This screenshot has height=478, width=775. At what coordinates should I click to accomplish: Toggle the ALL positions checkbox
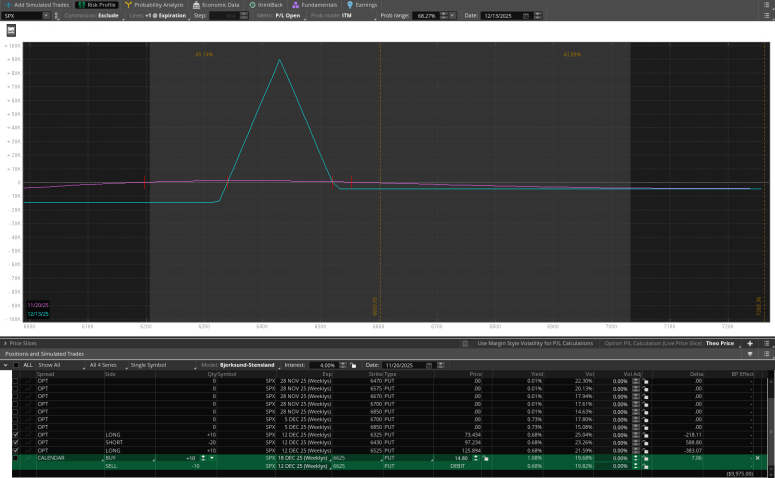pos(14,365)
